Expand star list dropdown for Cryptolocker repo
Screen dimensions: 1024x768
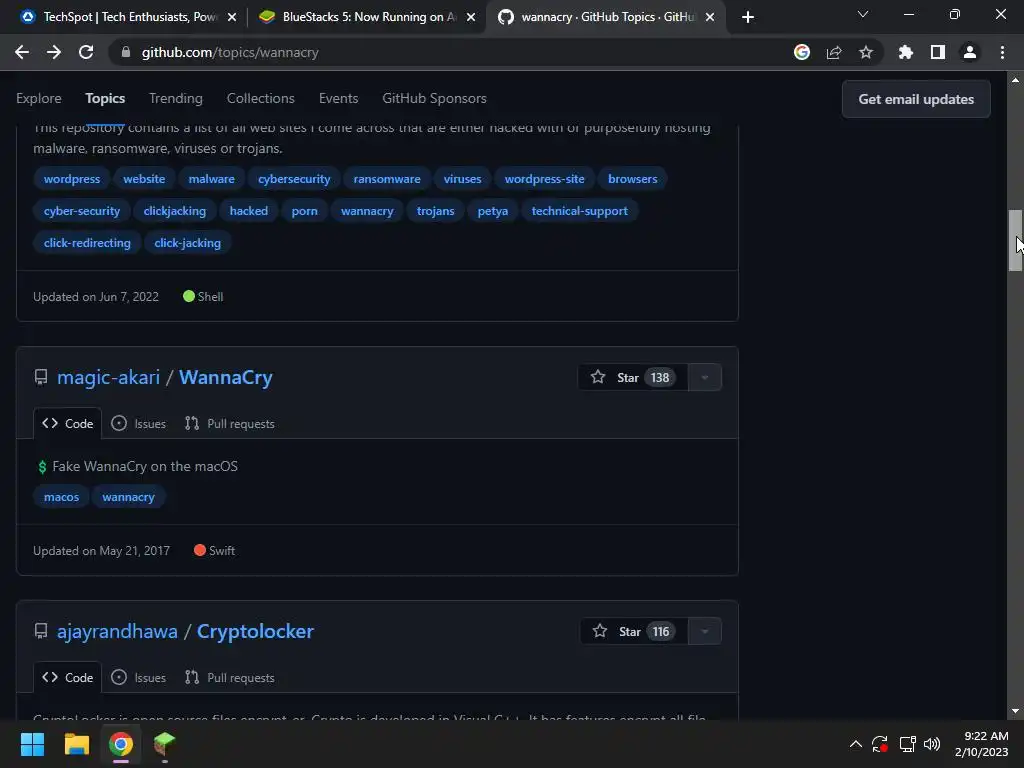pyautogui.click(x=705, y=632)
